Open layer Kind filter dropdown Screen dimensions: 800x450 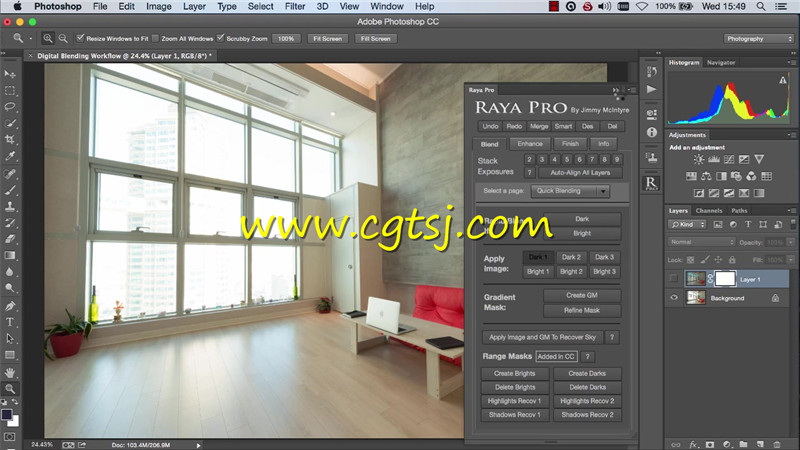coord(687,224)
